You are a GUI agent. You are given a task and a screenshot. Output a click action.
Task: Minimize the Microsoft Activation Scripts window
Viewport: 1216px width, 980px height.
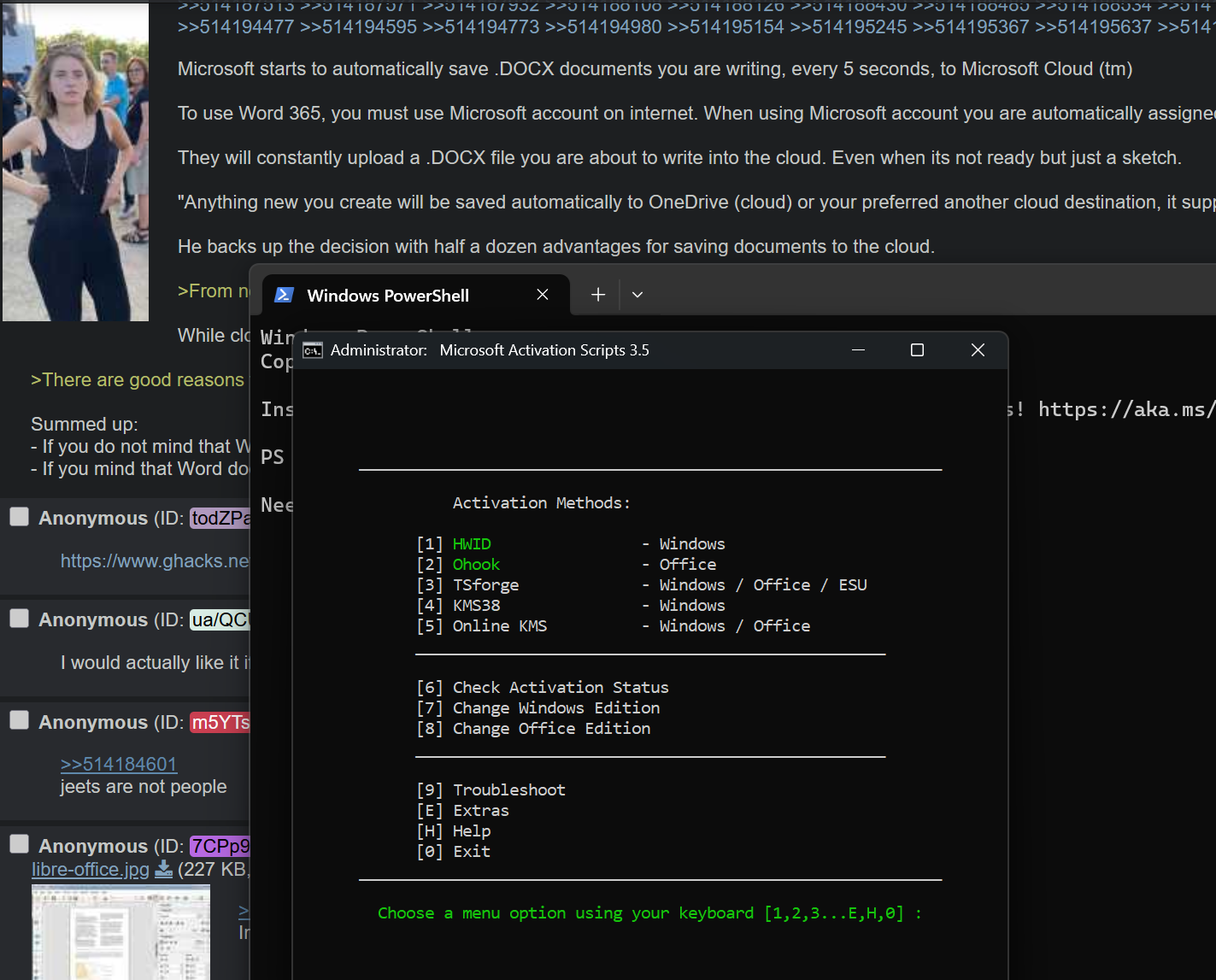pyautogui.click(x=858, y=350)
